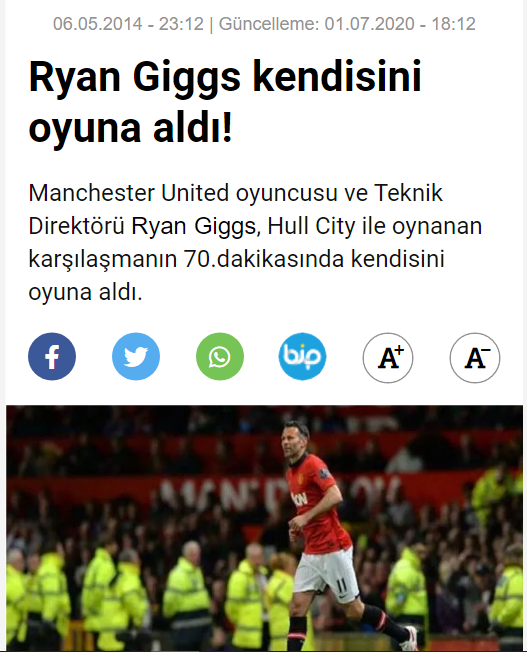Click the headline 'Ryan Giggs kendisini oyuna aldı!'

click(225, 102)
